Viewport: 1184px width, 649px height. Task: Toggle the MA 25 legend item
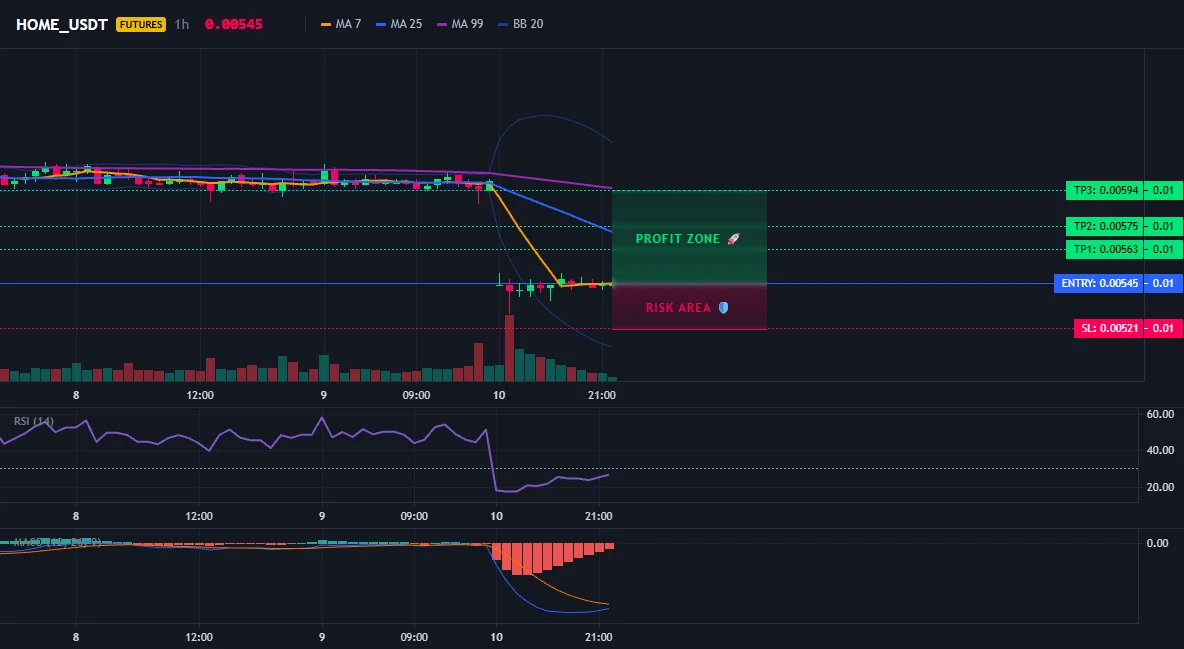pyautogui.click(x=399, y=24)
